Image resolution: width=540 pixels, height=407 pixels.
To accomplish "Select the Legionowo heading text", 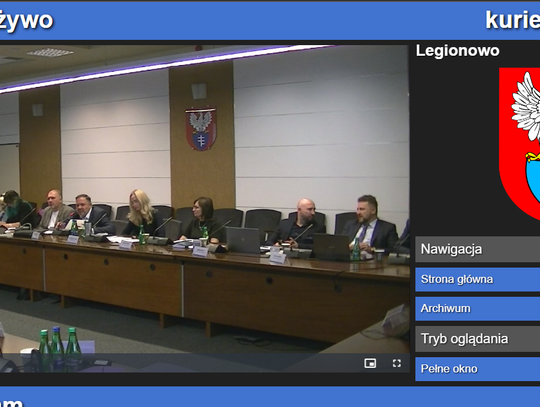I will coord(457,51).
